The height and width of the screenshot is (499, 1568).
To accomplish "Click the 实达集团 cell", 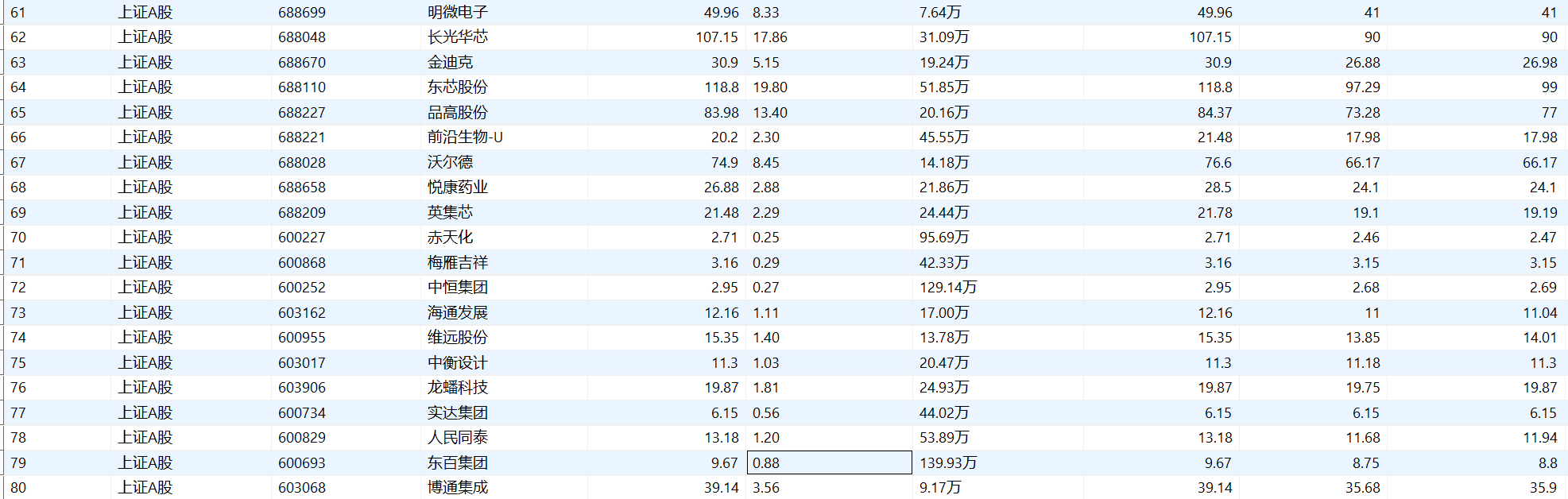I will click(458, 412).
